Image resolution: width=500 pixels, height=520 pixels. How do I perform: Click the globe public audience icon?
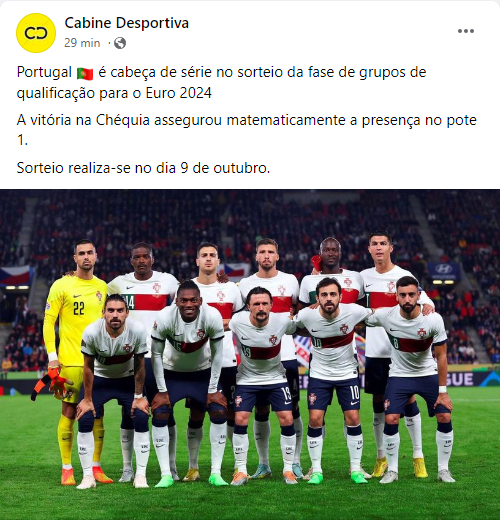tap(120, 43)
